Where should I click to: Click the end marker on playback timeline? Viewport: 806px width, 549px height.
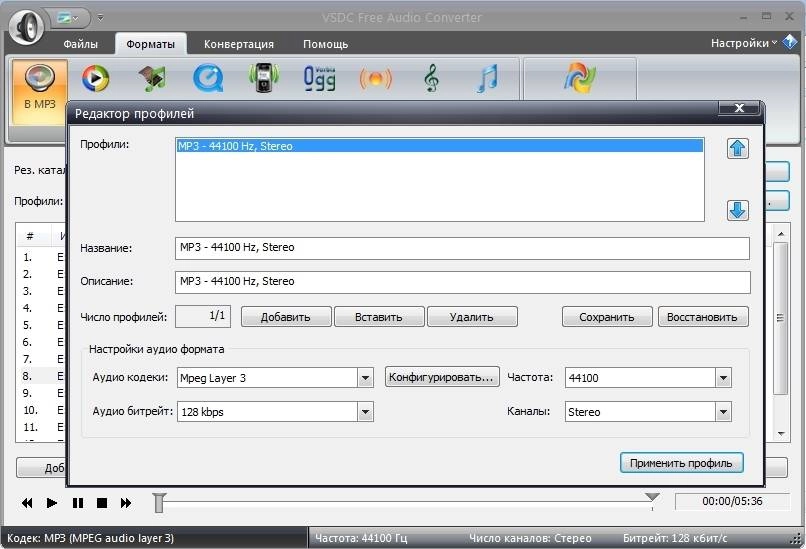click(x=652, y=497)
